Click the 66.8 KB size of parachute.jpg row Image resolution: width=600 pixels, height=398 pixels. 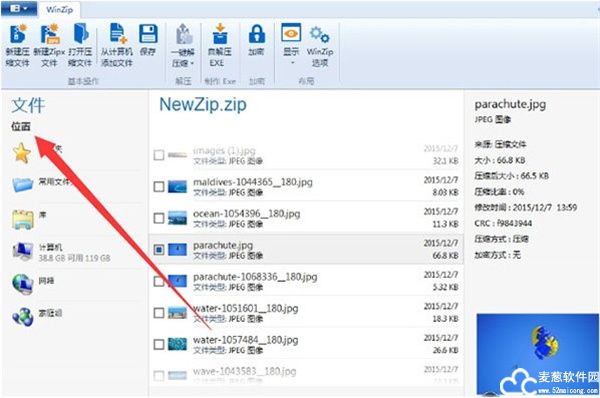[445, 255]
